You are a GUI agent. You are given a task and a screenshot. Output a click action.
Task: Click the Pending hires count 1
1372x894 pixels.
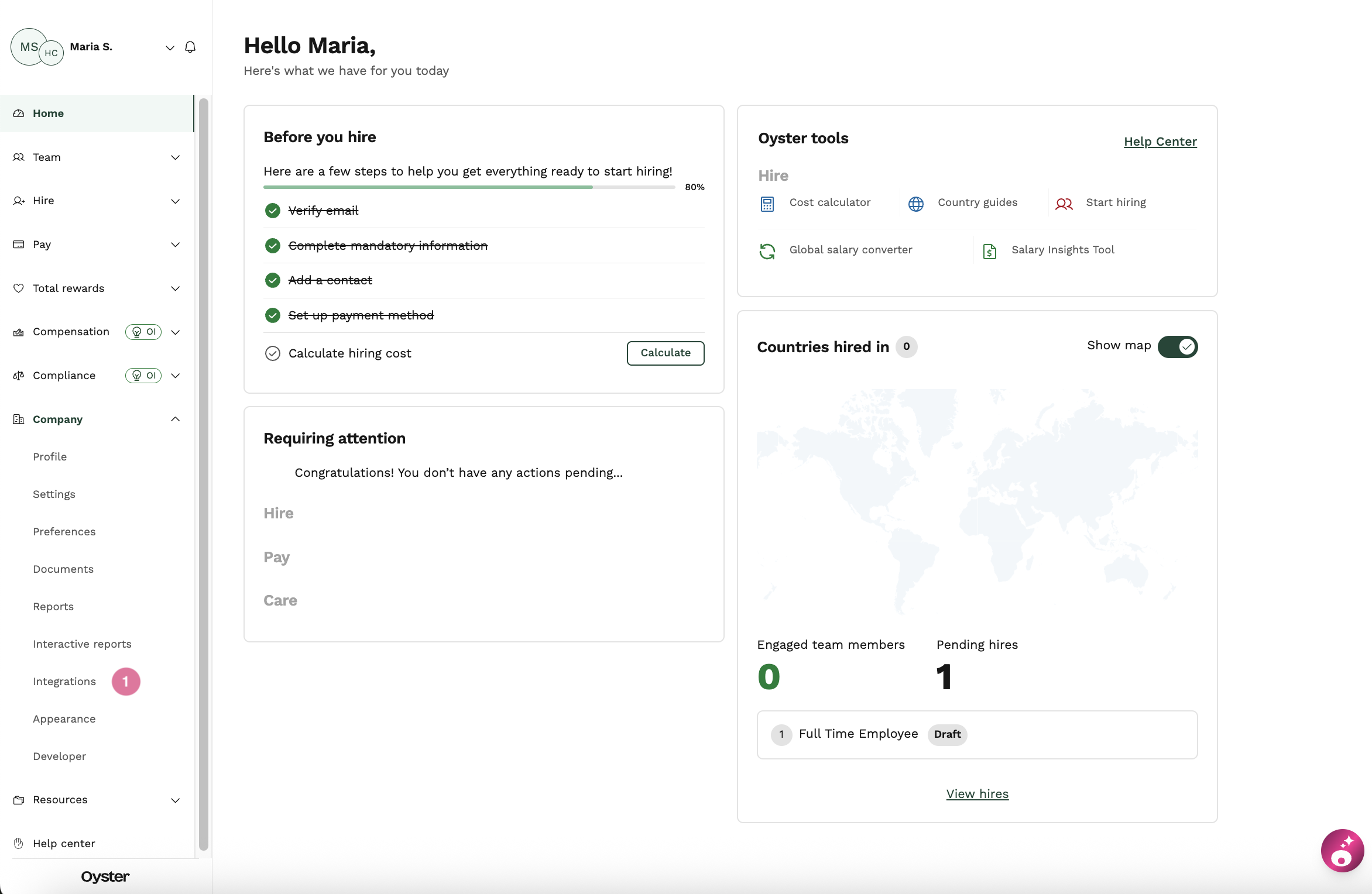[944, 678]
